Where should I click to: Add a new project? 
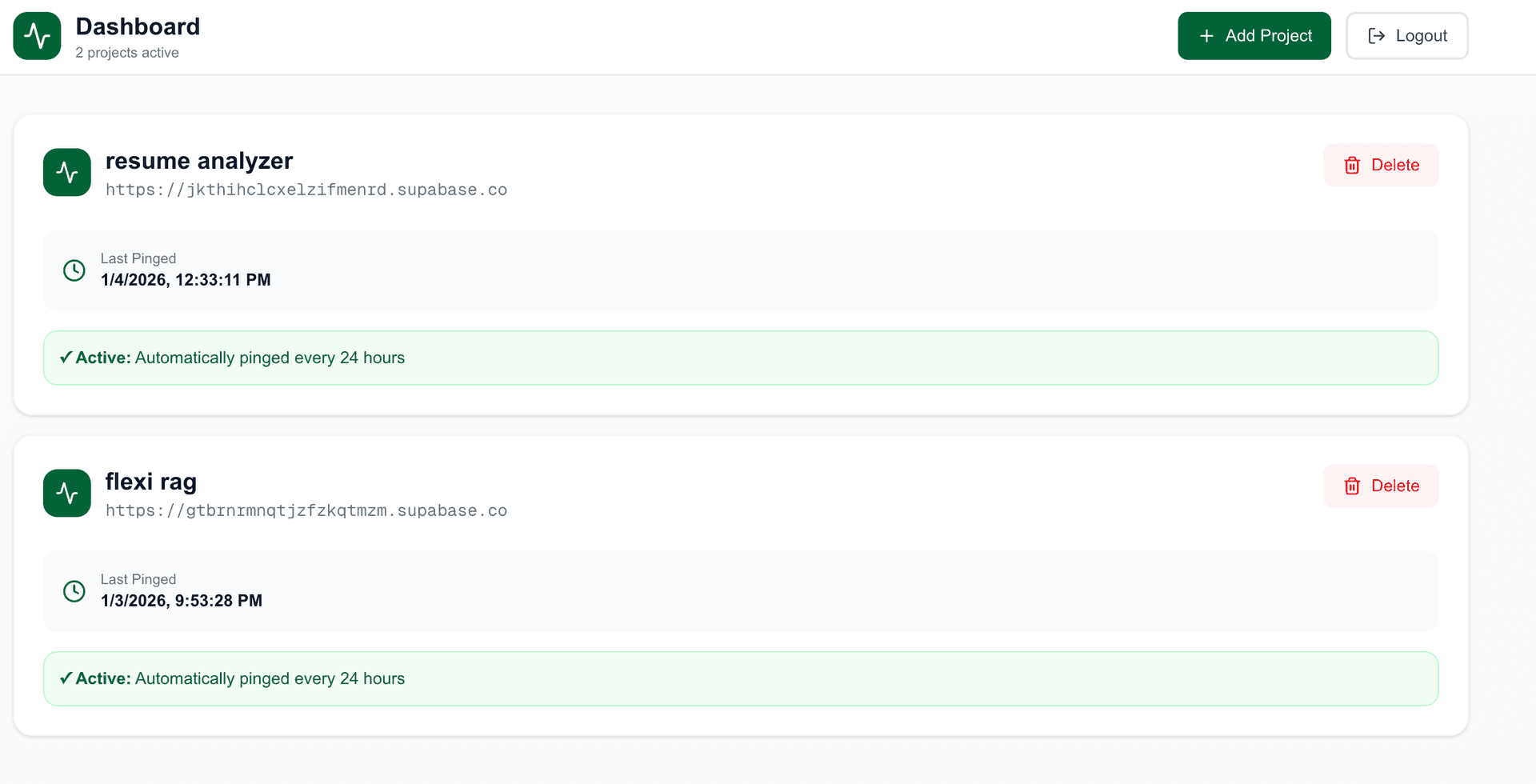[x=1254, y=36]
